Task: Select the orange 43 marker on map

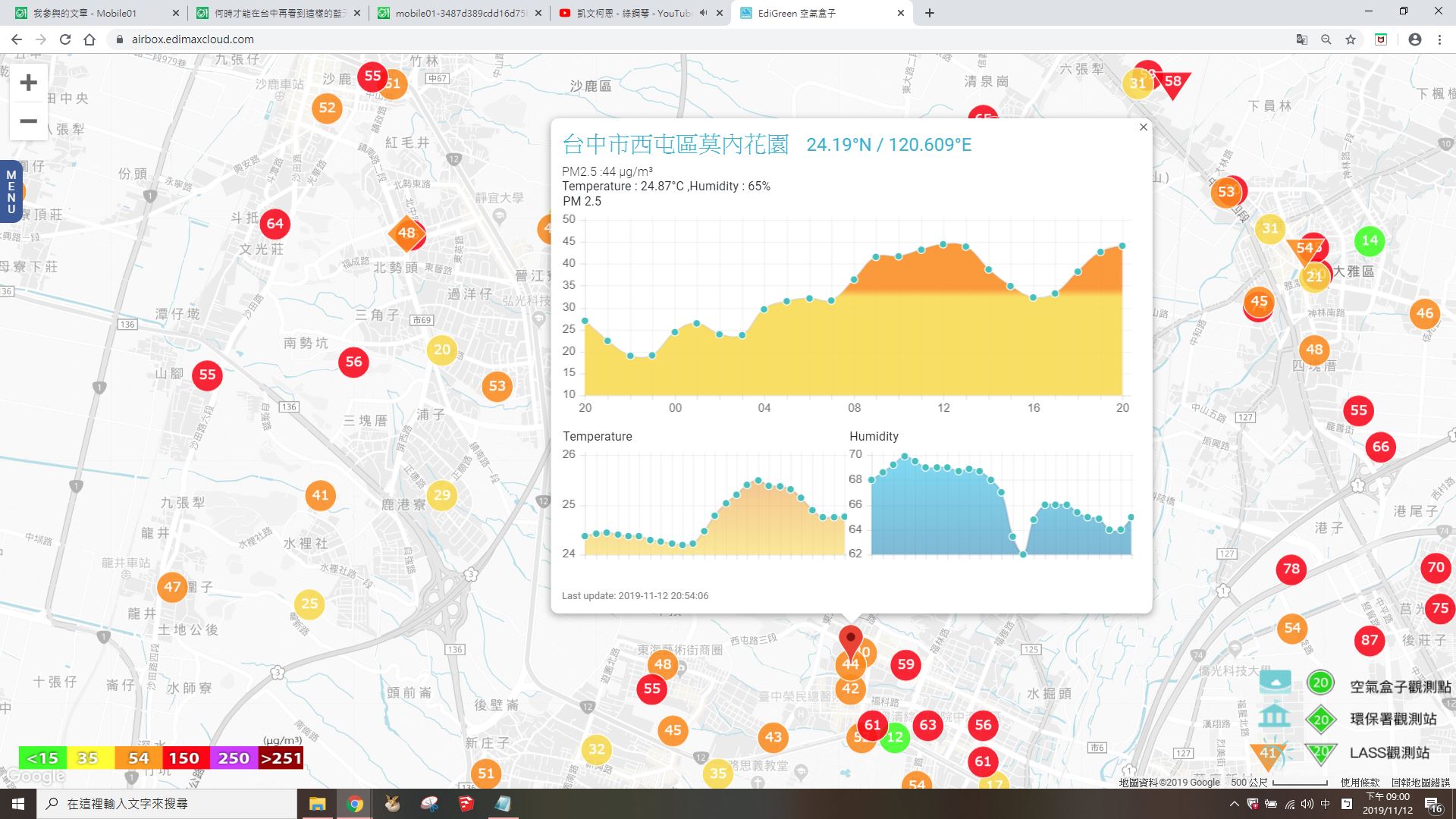Action: [773, 737]
